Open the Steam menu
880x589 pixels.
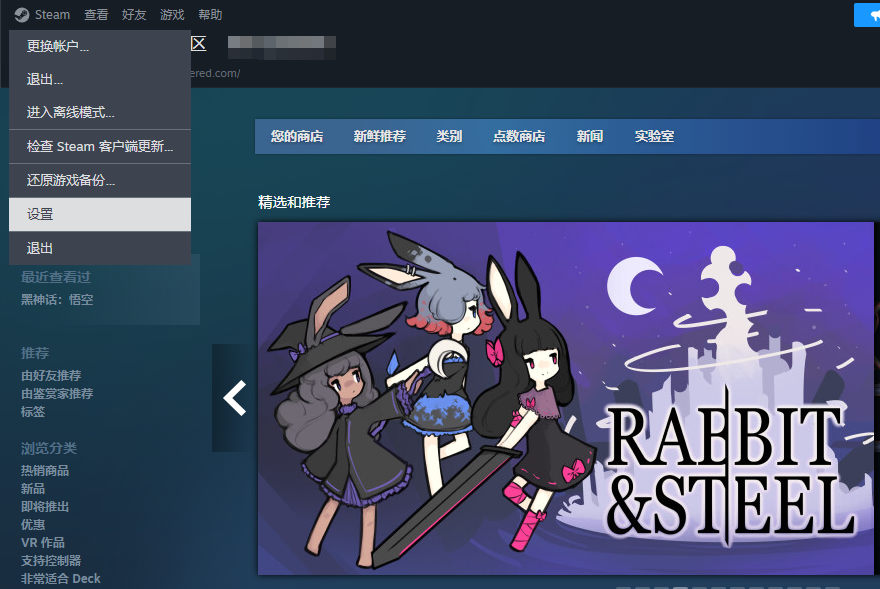tap(52, 15)
